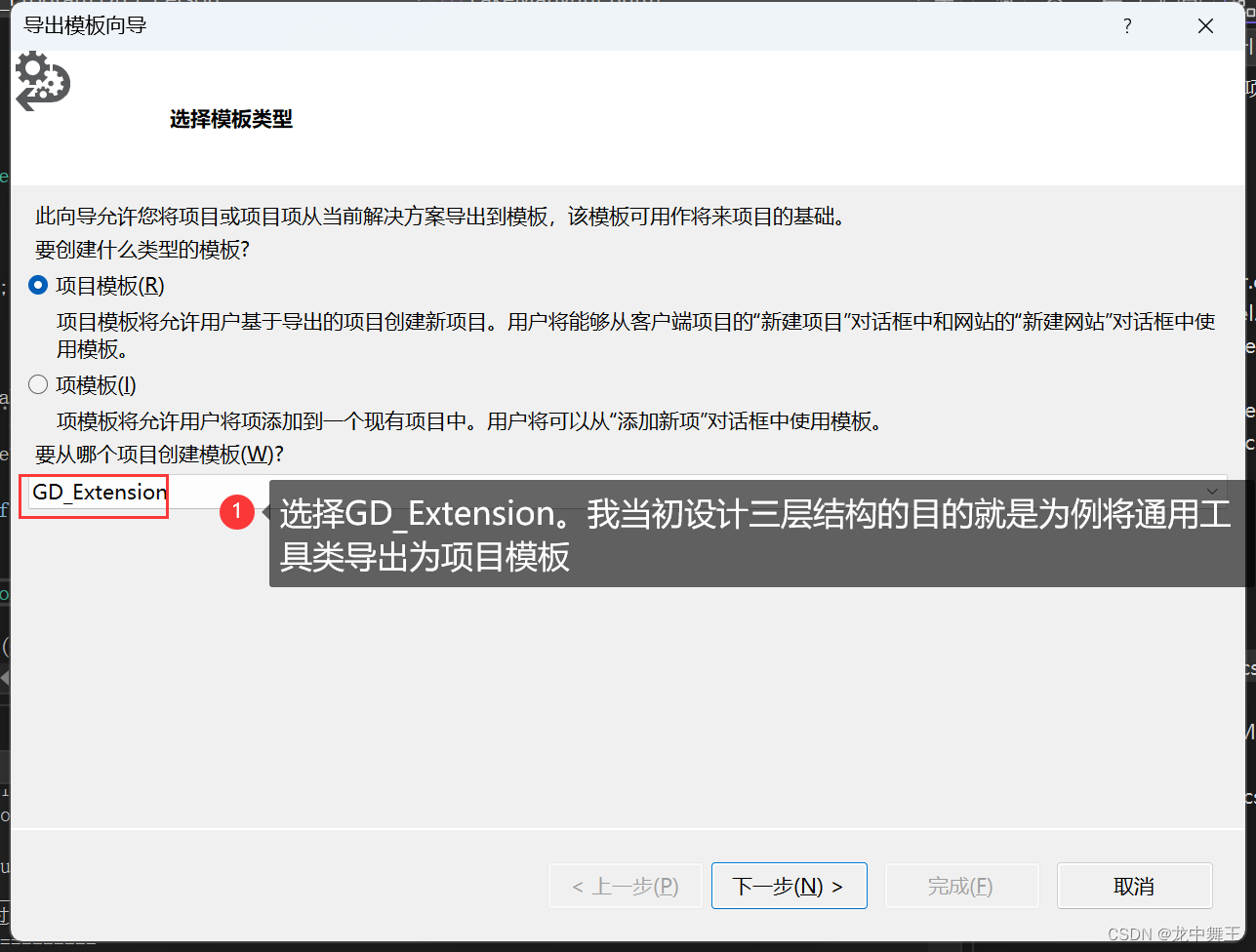This screenshot has width=1256, height=952.
Task: Open the project dropdown showing GD_Extension
Action: point(626,492)
